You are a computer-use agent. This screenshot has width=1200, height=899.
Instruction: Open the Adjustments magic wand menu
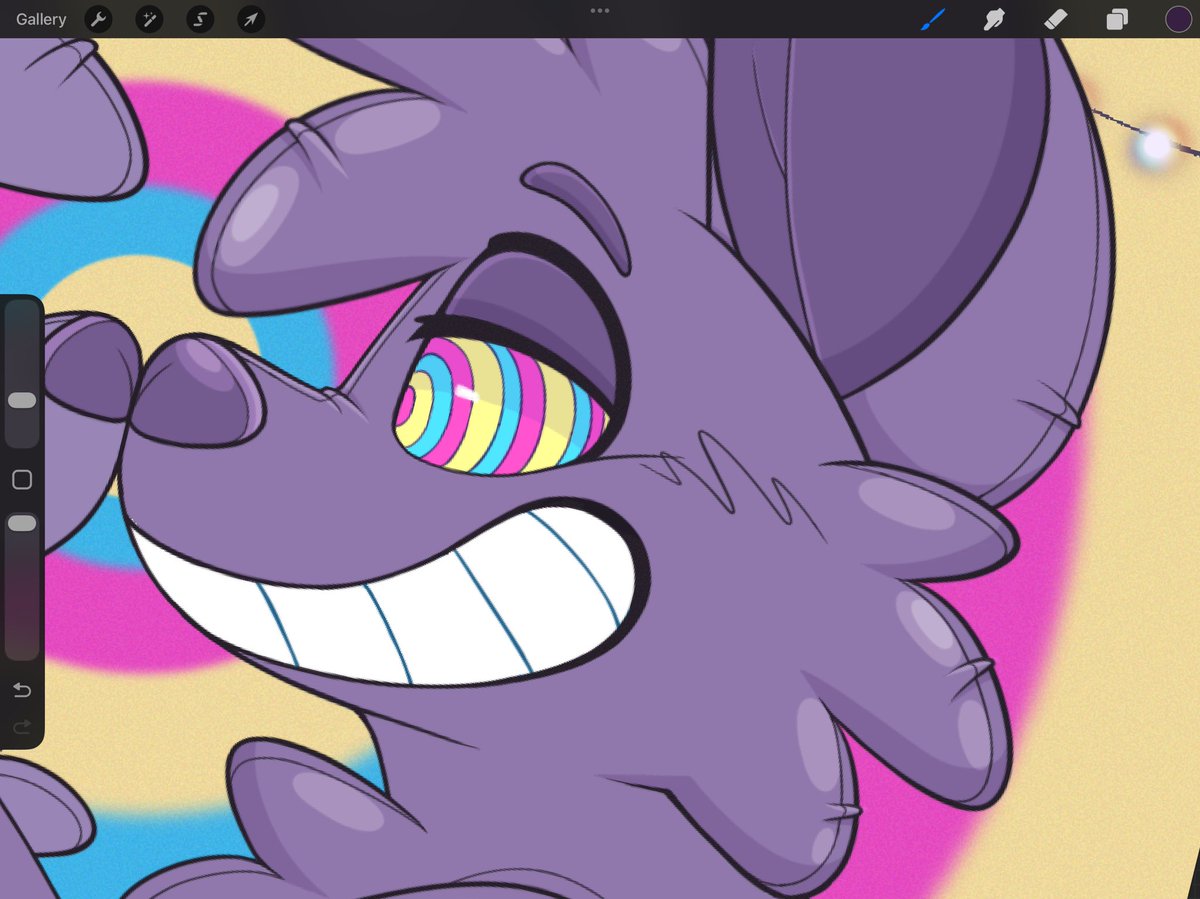[x=149, y=19]
